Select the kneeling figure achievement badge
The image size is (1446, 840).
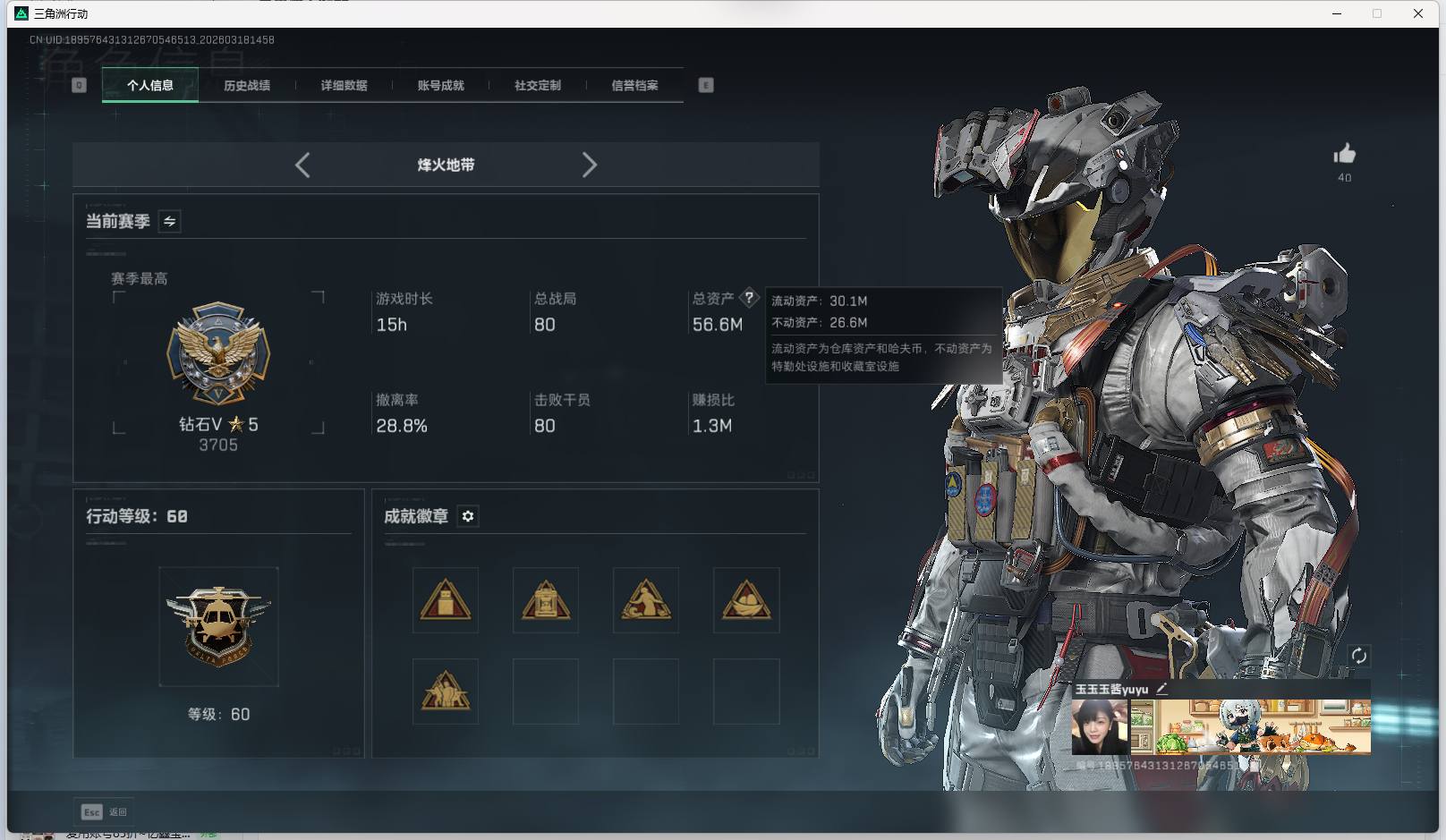(646, 600)
